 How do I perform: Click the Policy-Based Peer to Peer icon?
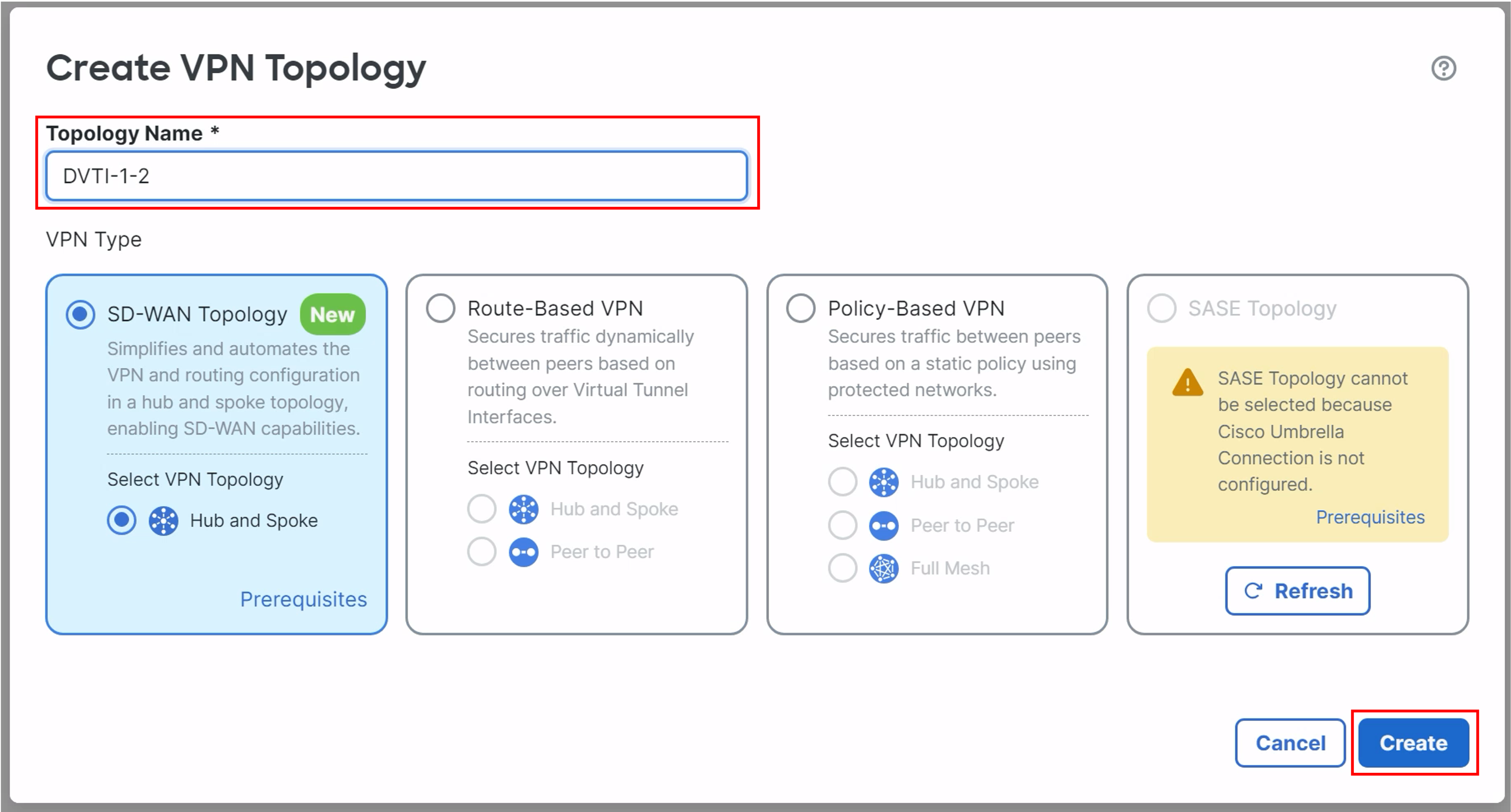pos(884,525)
